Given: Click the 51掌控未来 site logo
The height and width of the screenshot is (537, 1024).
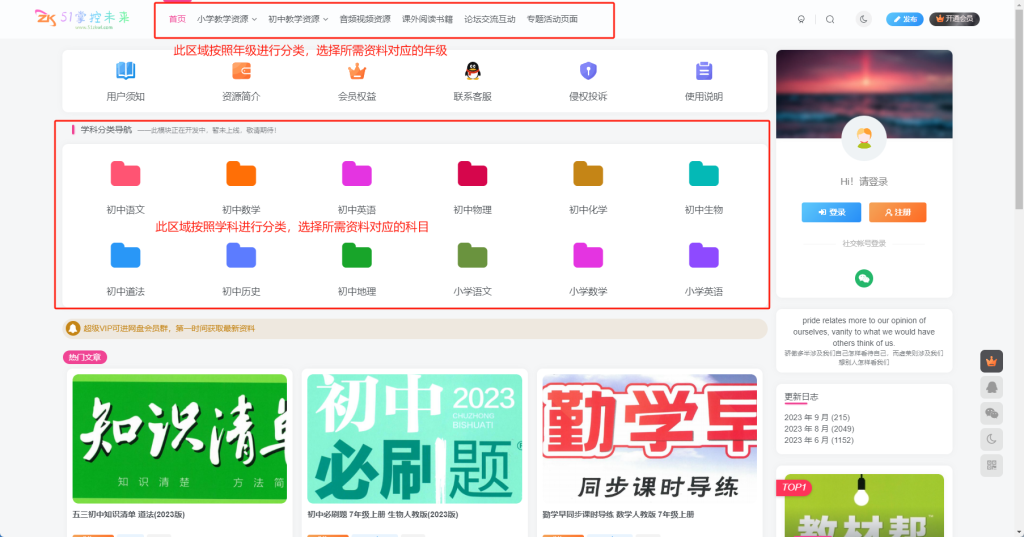Looking at the screenshot, I should (82, 18).
